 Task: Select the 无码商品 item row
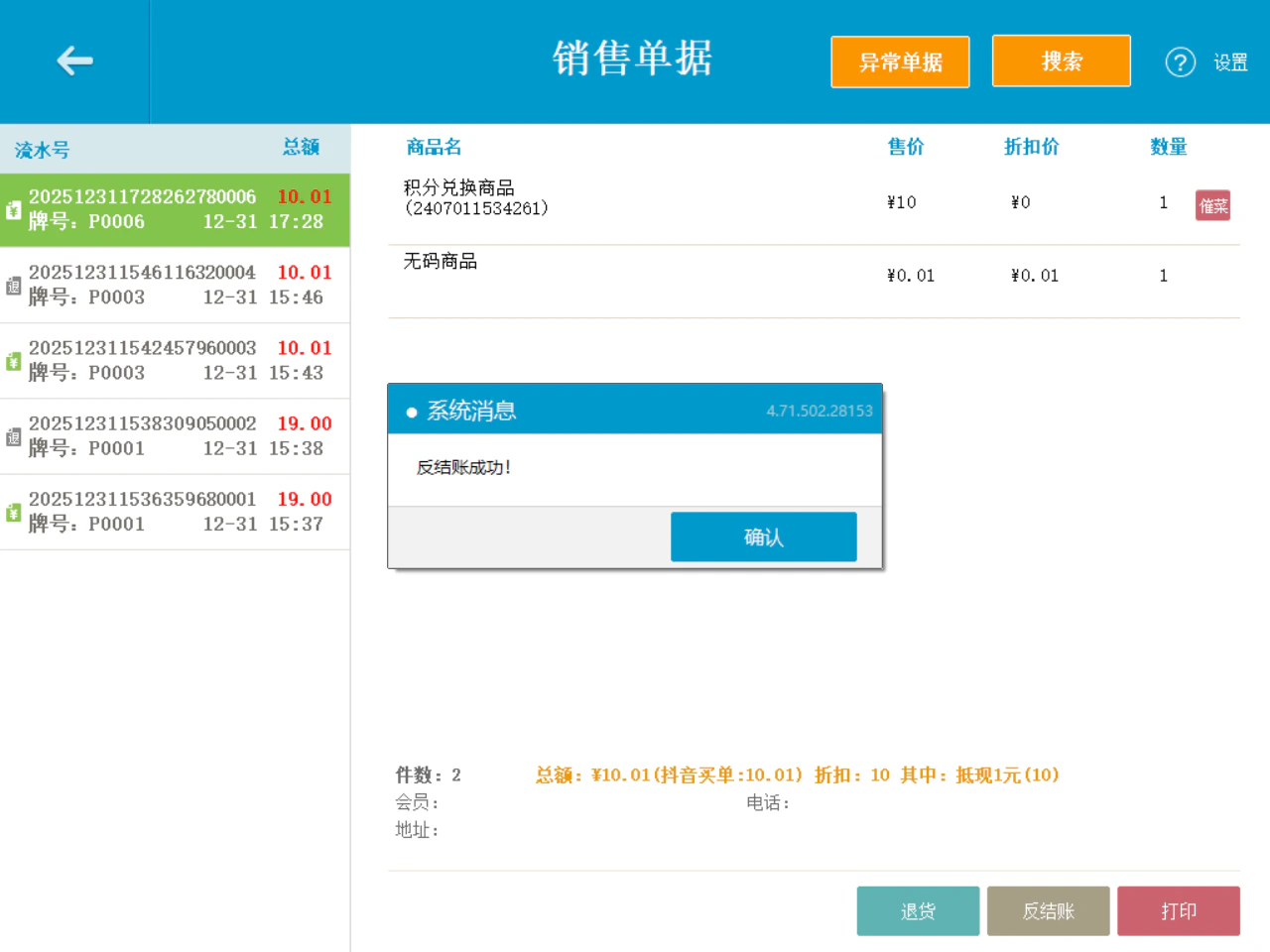point(814,282)
